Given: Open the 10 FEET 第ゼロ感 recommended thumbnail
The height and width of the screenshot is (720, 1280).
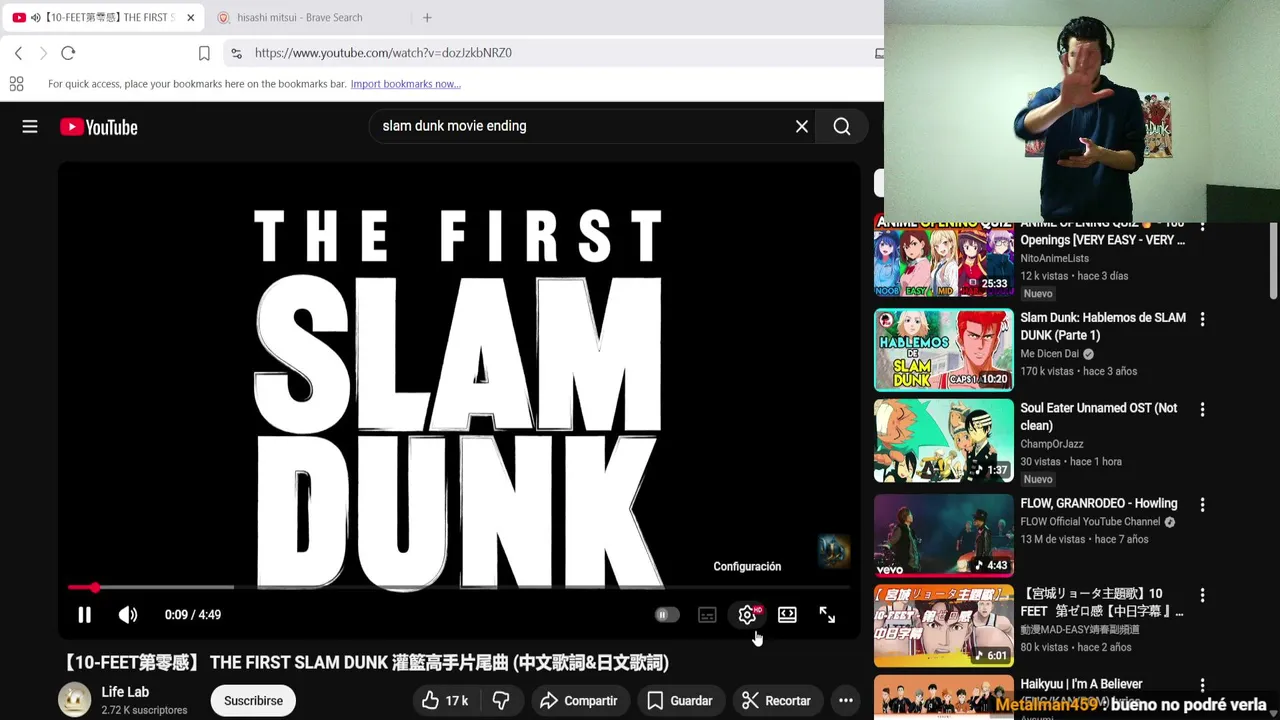Looking at the screenshot, I should pyautogui.click(x=943, y=626).
